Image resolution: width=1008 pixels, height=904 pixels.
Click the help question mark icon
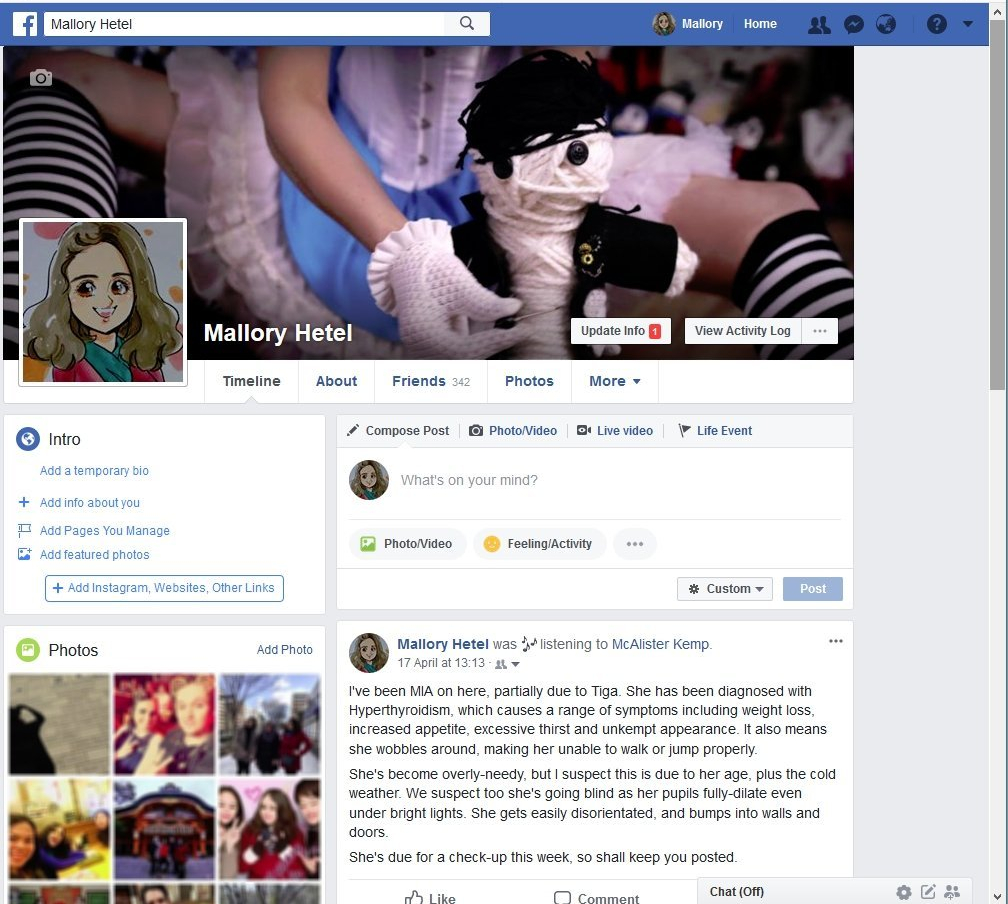coord(936,25)
